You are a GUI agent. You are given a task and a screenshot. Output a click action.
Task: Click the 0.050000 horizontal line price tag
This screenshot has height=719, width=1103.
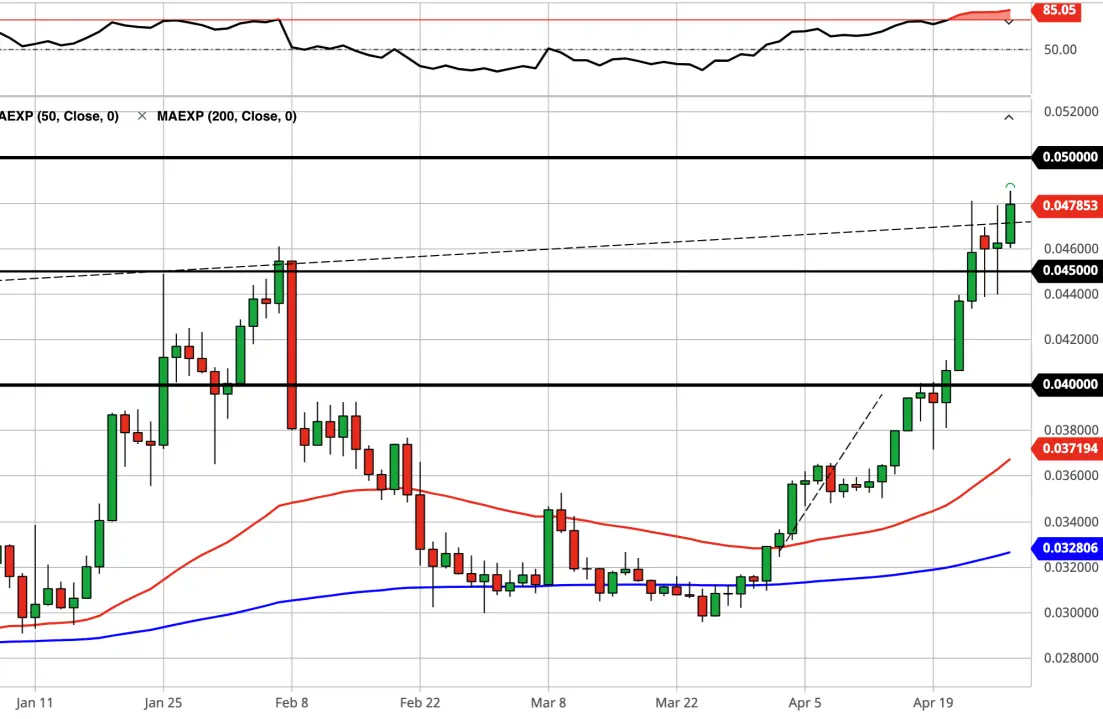pyautogui.click(x=1067, y=157)
